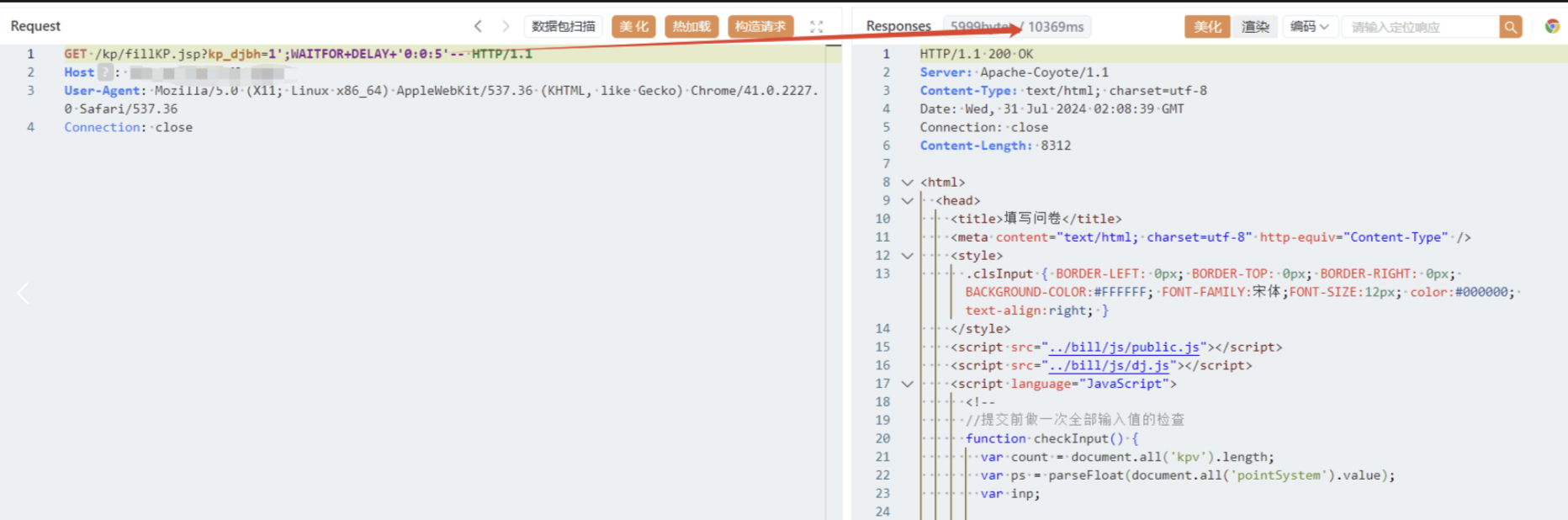This screenshot has height=520, width=1568.
Task: Focus the response search input field
Action: tap(1420, 27)
